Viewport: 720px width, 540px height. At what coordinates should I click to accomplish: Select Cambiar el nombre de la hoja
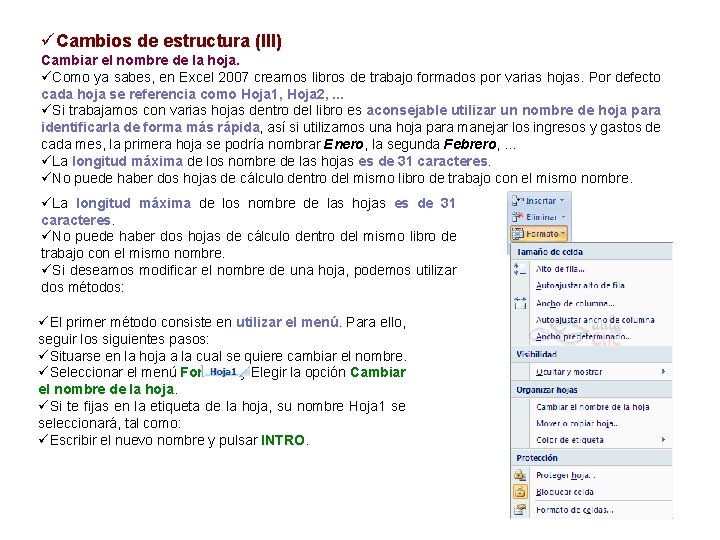click(592, 407)
